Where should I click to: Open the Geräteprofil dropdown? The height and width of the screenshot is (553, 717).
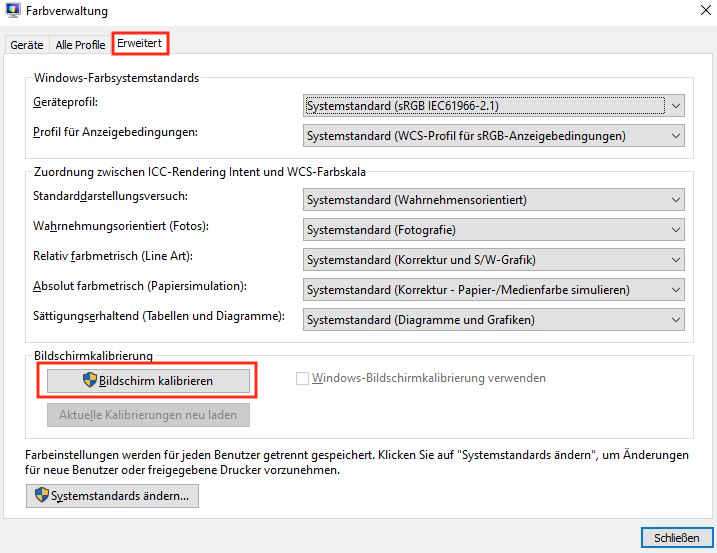[493, 106]
